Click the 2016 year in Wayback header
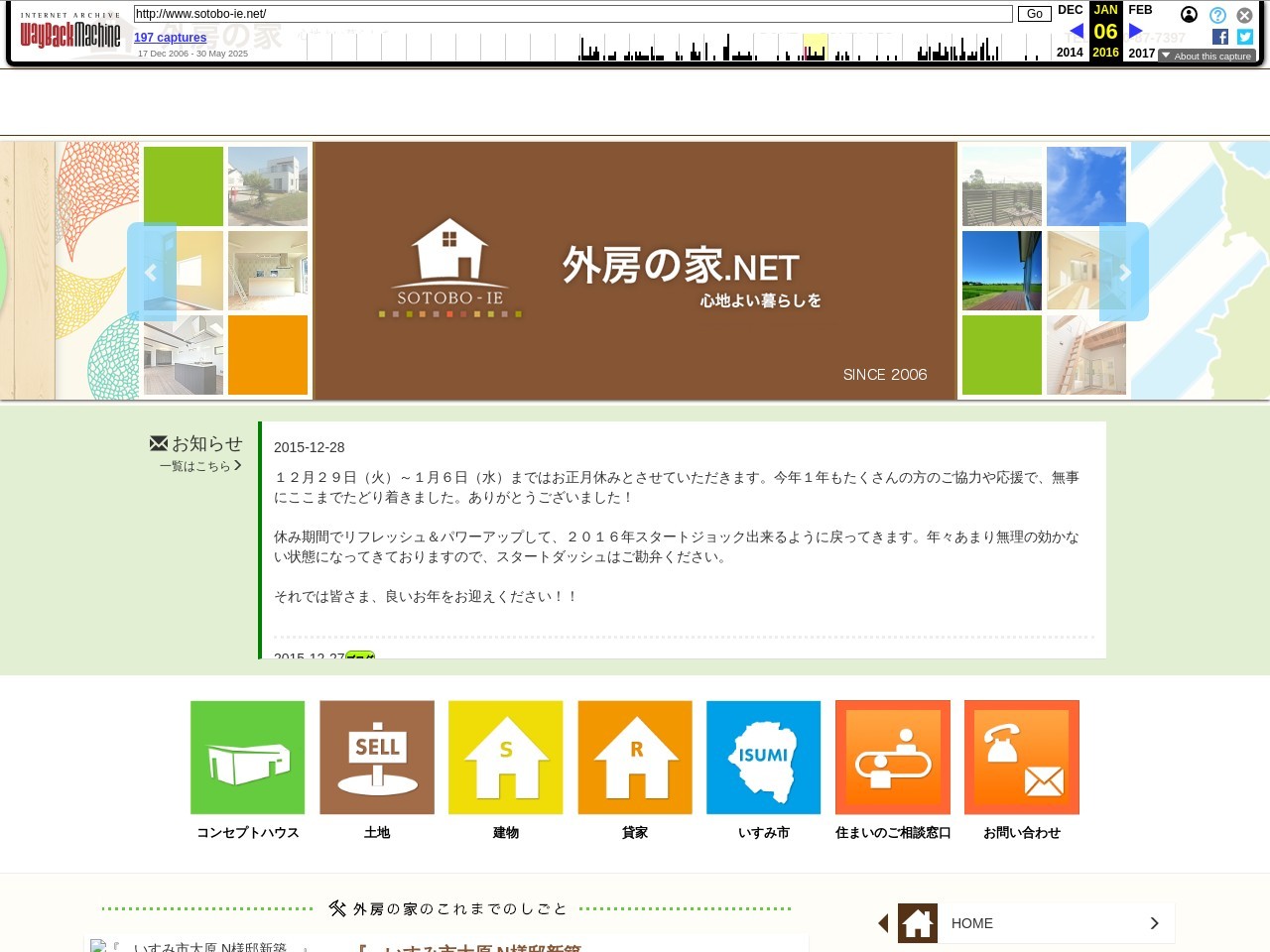The height and width of the screenshot is (952, 1270). point(1105,53)
